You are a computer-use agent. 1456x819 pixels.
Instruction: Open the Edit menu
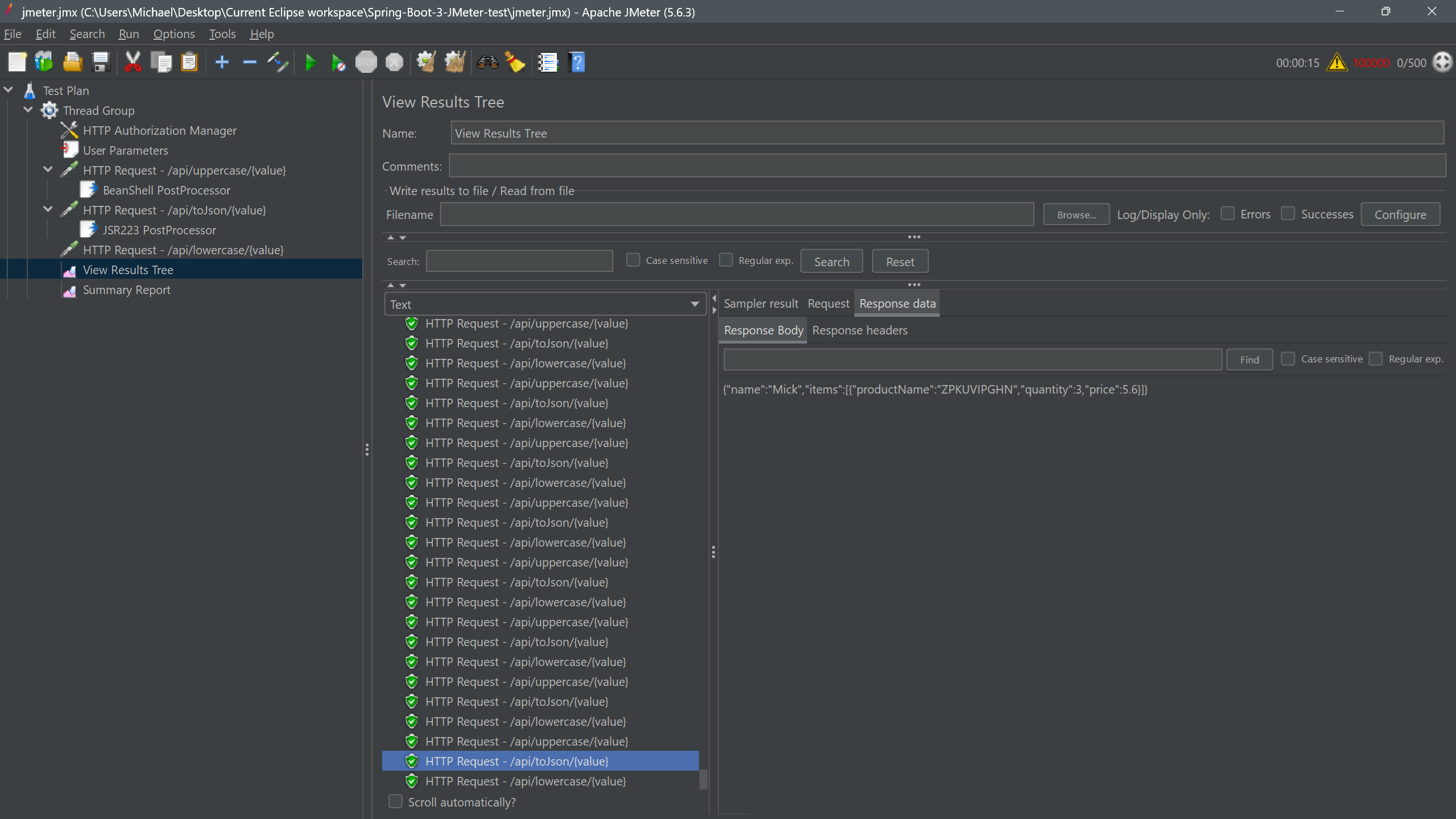pyautogui.click(x=45, y=34)
